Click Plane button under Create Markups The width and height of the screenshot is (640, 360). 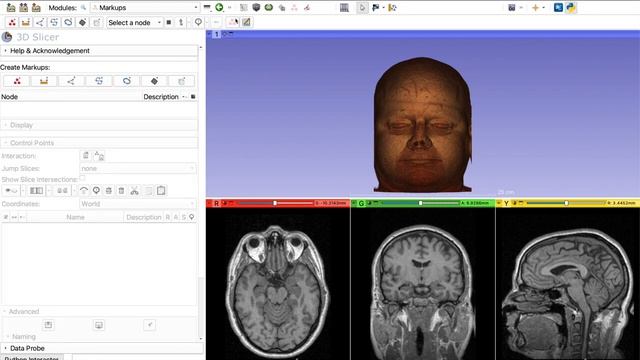point(154,81)
